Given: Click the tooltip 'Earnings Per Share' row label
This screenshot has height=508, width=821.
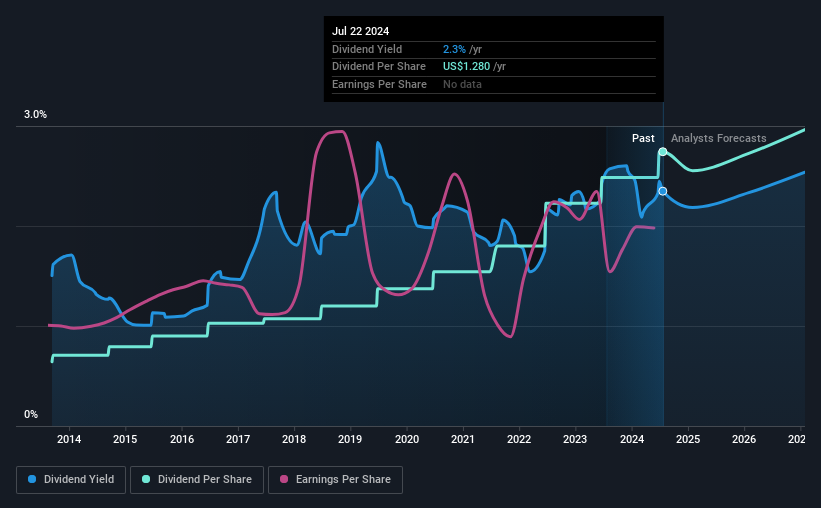Looking at the screenshot, I should 379,84.
